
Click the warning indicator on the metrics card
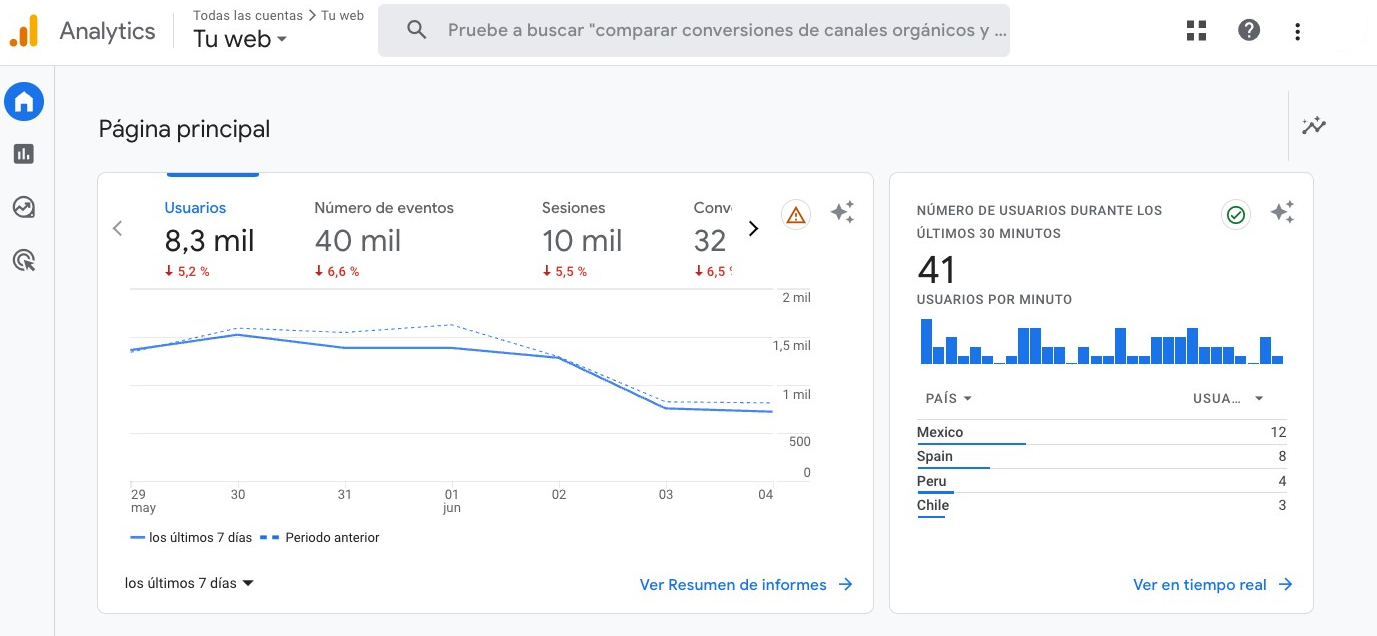tap(796, 214)
